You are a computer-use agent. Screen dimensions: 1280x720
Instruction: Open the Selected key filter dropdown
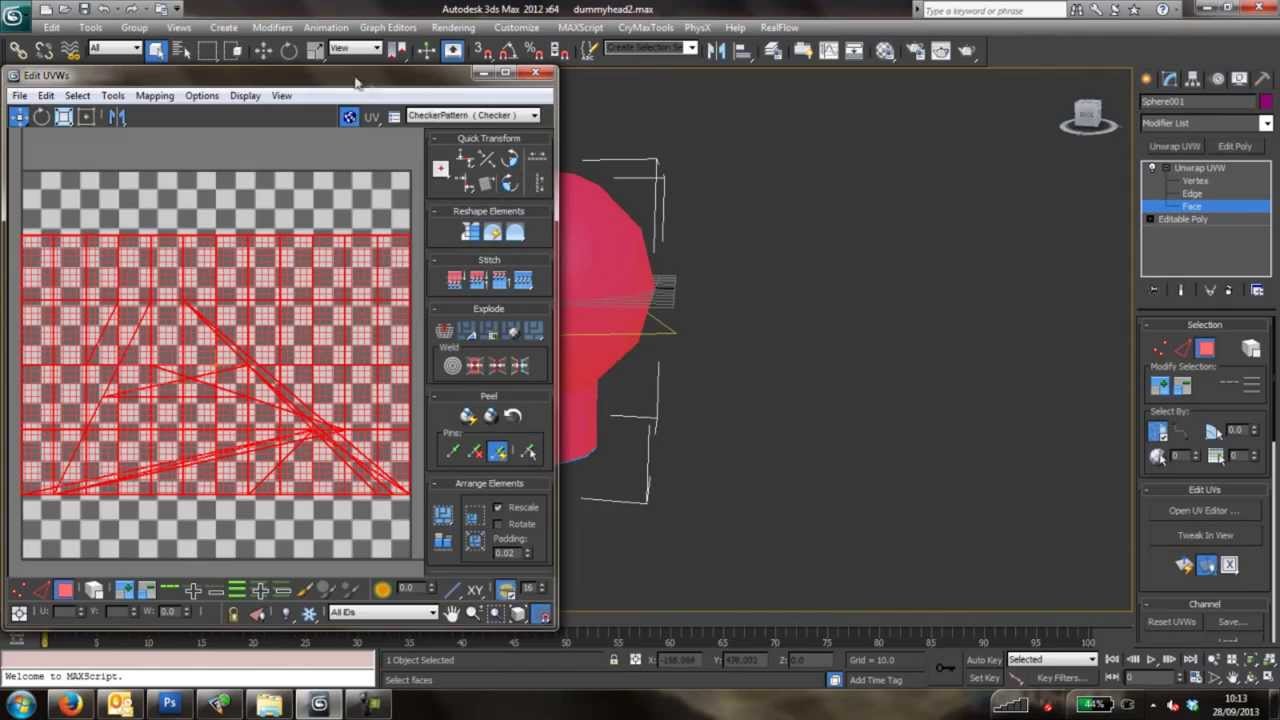(x=1052, y=660)
